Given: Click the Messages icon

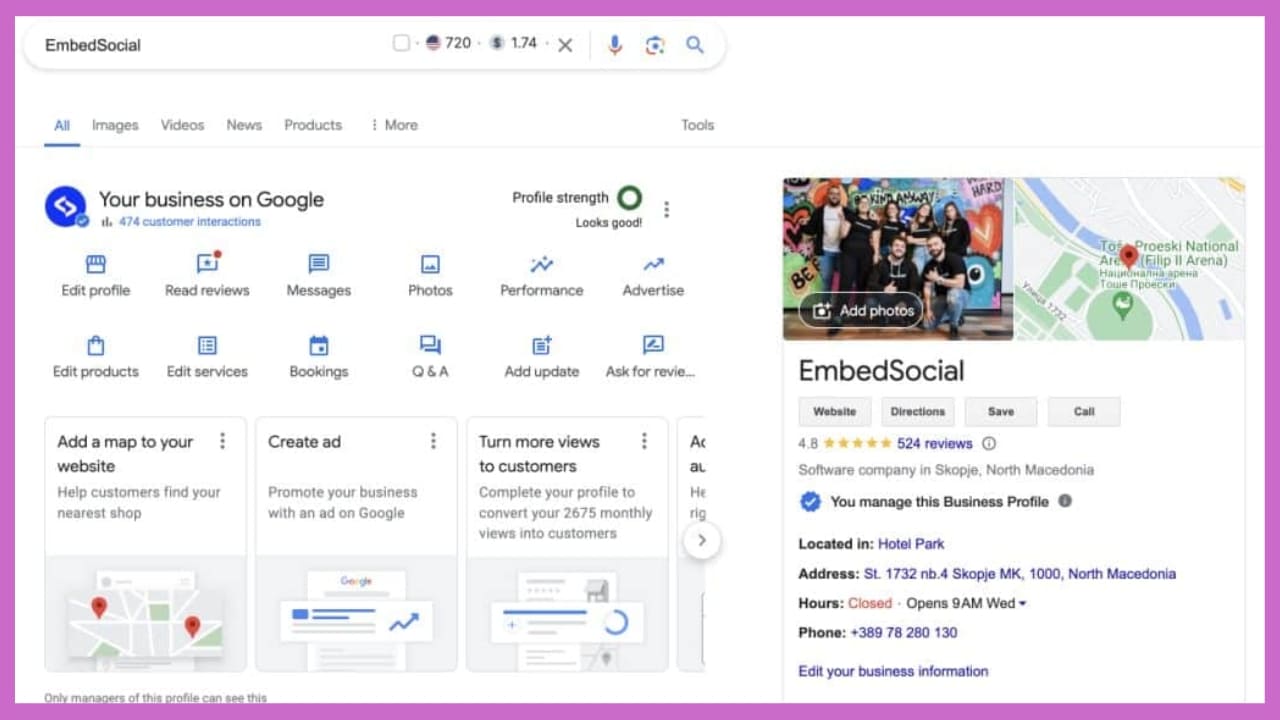Looking at the screenshot, I should tap(317, 263).
